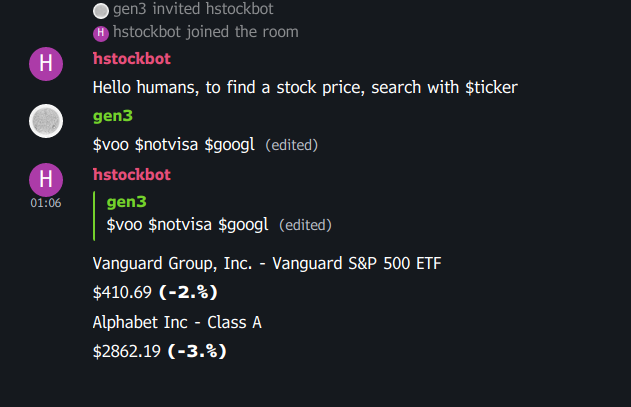Open gen3's gray avatar beside the ticker message

(45, 122)
